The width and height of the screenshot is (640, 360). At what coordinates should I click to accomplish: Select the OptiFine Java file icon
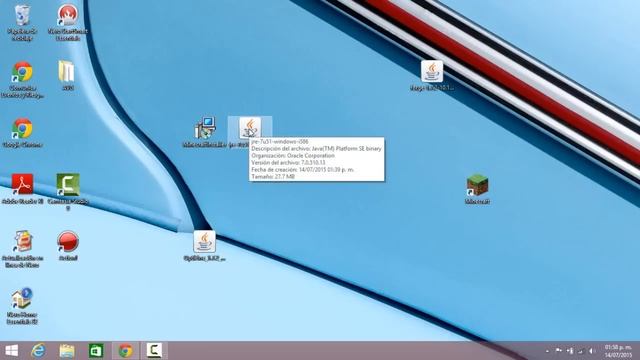tap(204, 242)
